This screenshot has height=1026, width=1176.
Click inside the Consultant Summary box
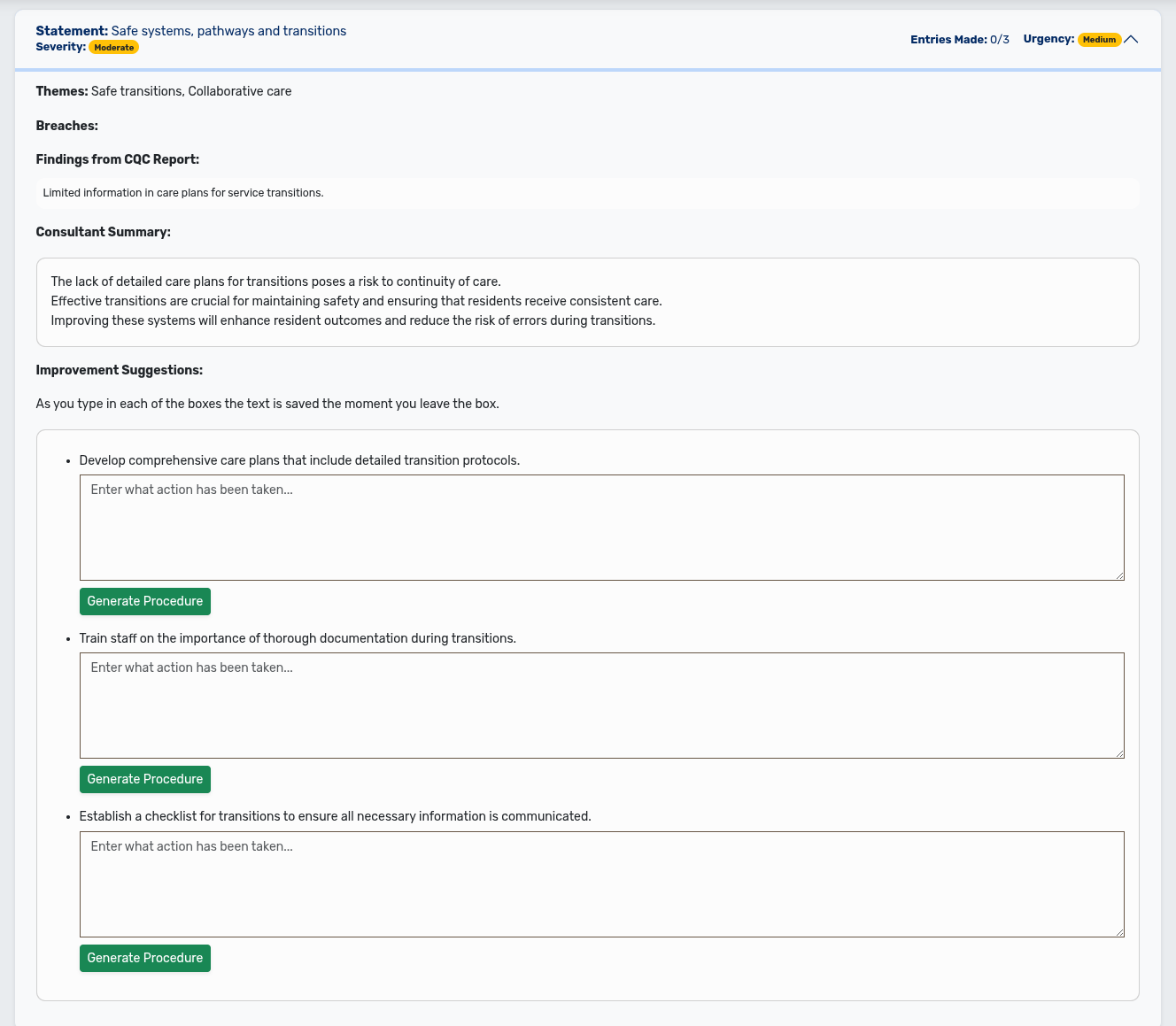click(x=587, y=302)
